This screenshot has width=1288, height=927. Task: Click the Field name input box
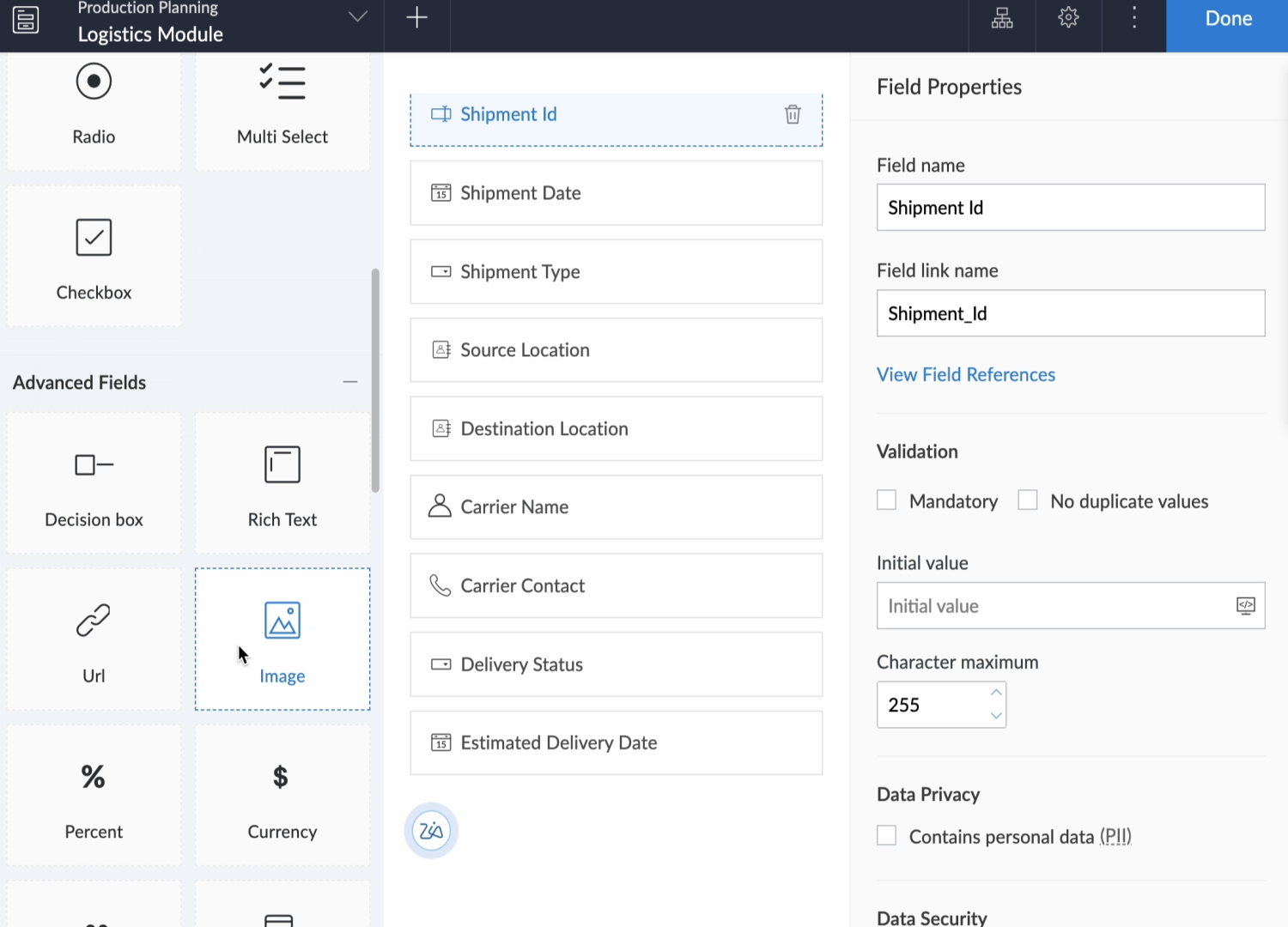tap(1070, 208)
